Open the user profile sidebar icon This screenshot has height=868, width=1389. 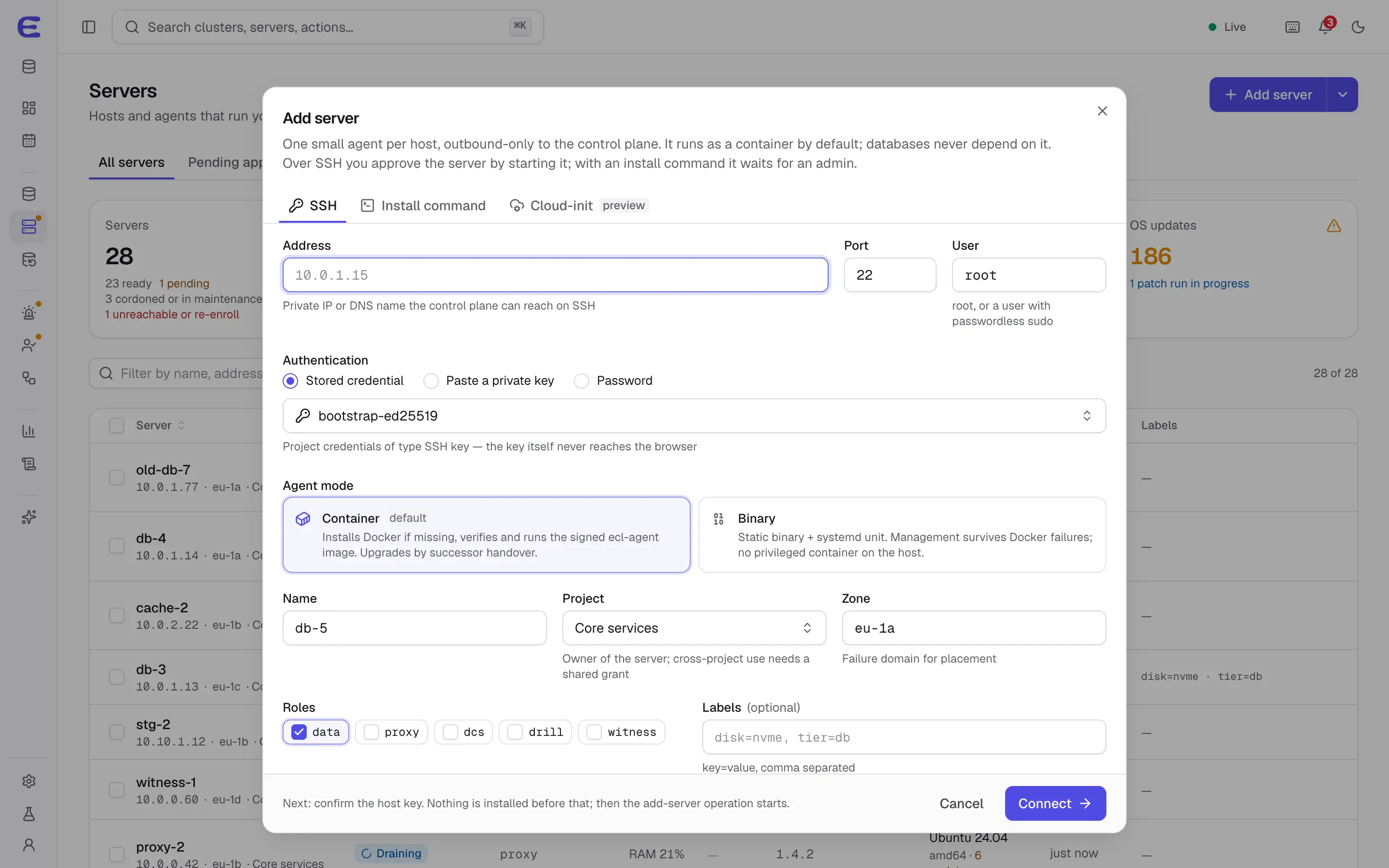pos(29,845)
